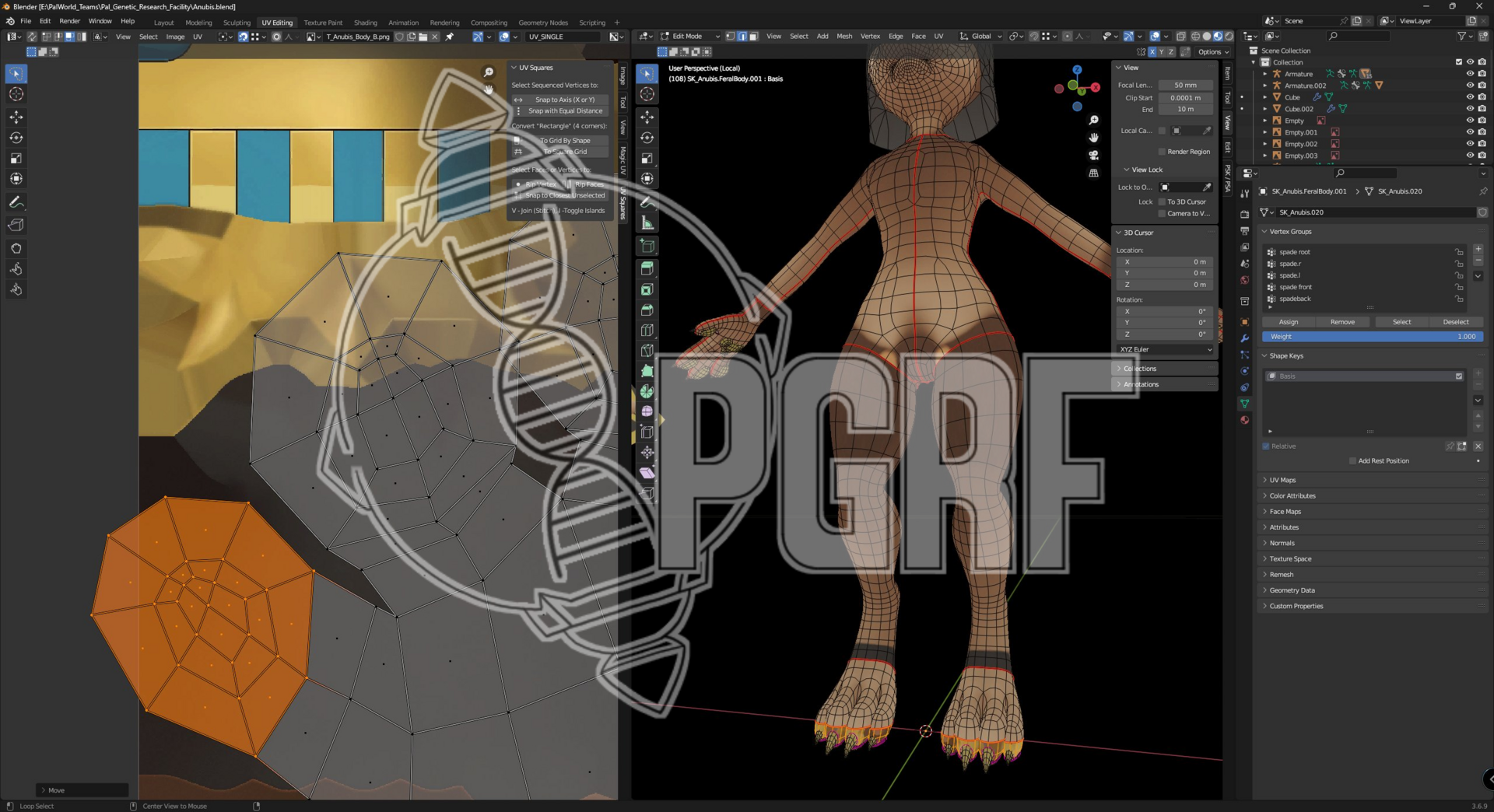1494x812 pixels.
Task: Toggle visibility of Empty.003
Action: click(1470, 156)
